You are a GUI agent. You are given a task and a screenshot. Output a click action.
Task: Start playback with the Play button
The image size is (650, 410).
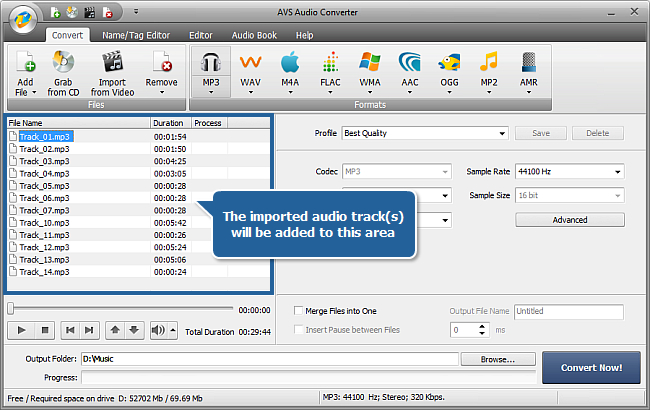pos(22,330)
